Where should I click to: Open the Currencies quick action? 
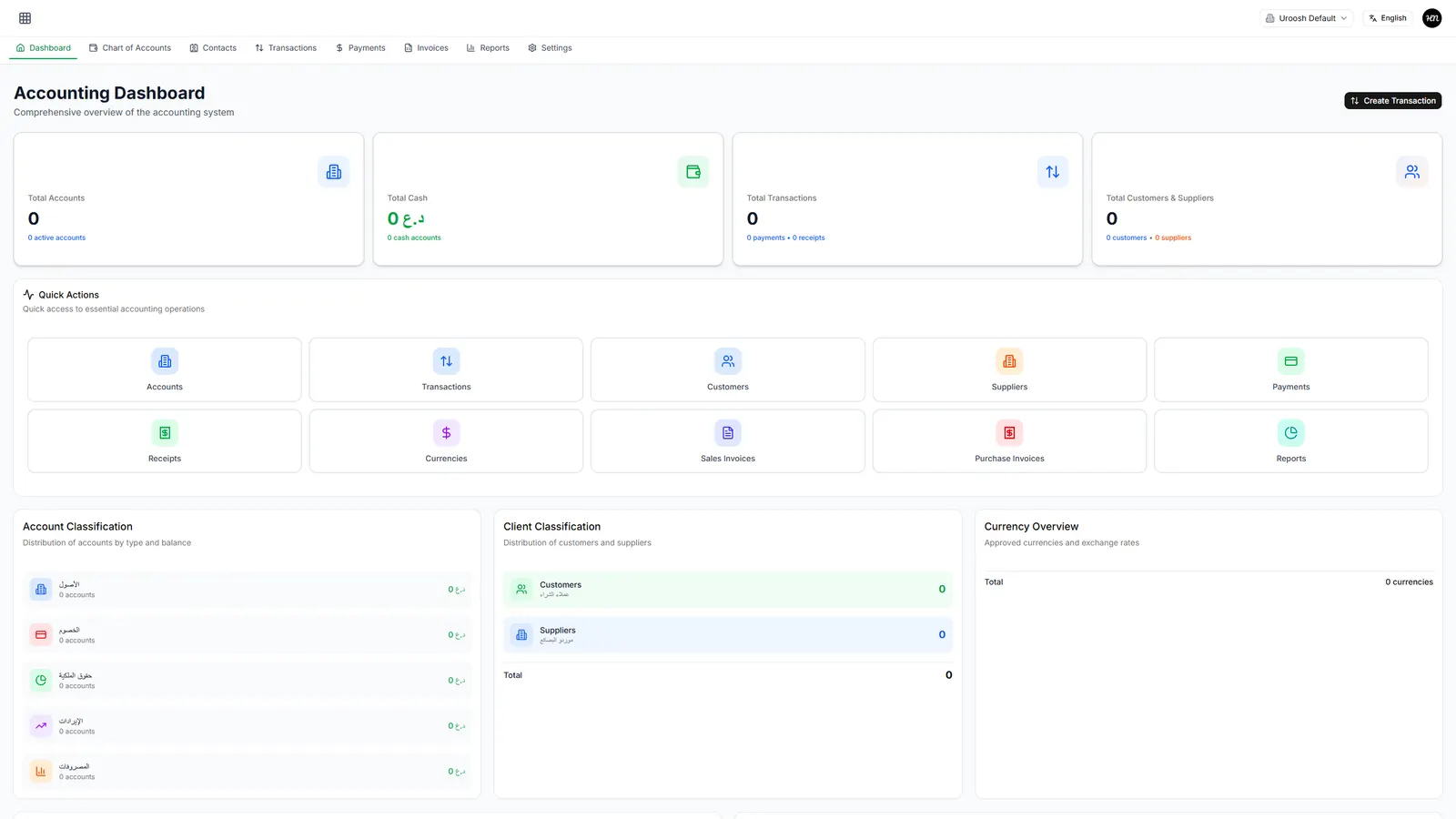[x=446, y=441]
